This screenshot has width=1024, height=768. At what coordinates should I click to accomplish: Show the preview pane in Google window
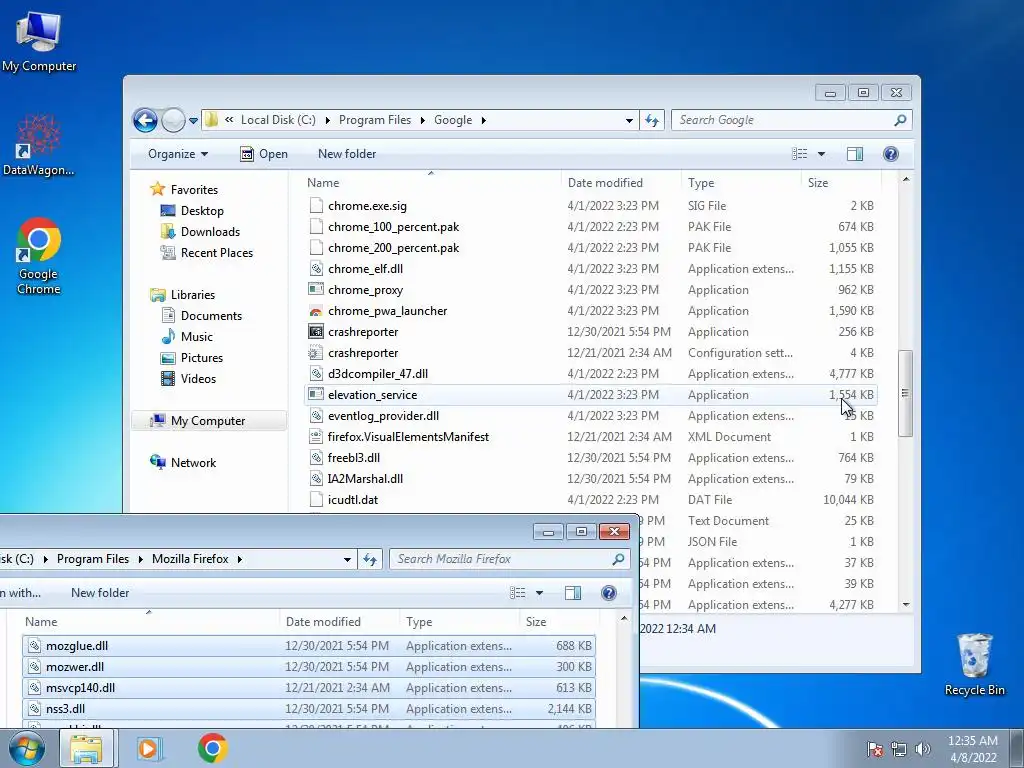(x=855, y=154)
